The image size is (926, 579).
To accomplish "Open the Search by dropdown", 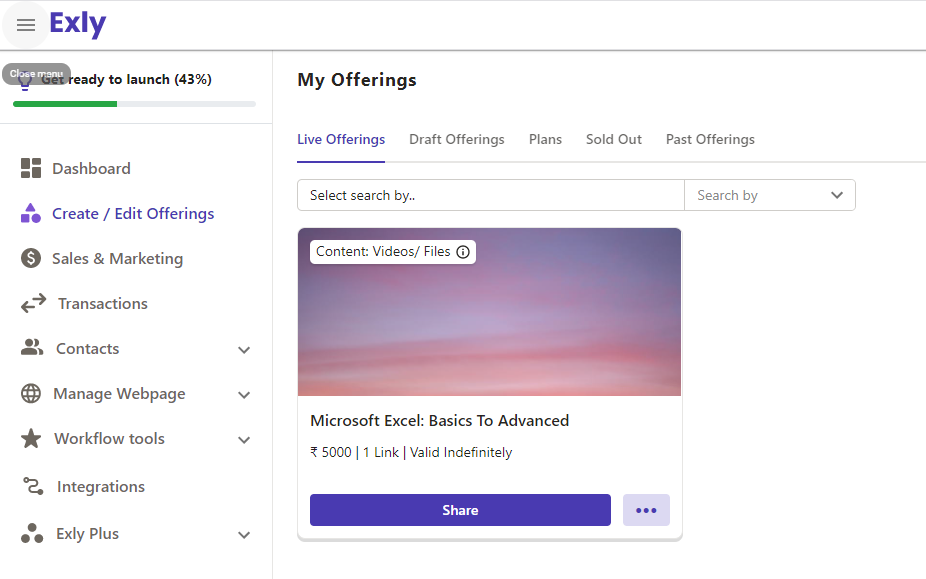I will 769,195.
